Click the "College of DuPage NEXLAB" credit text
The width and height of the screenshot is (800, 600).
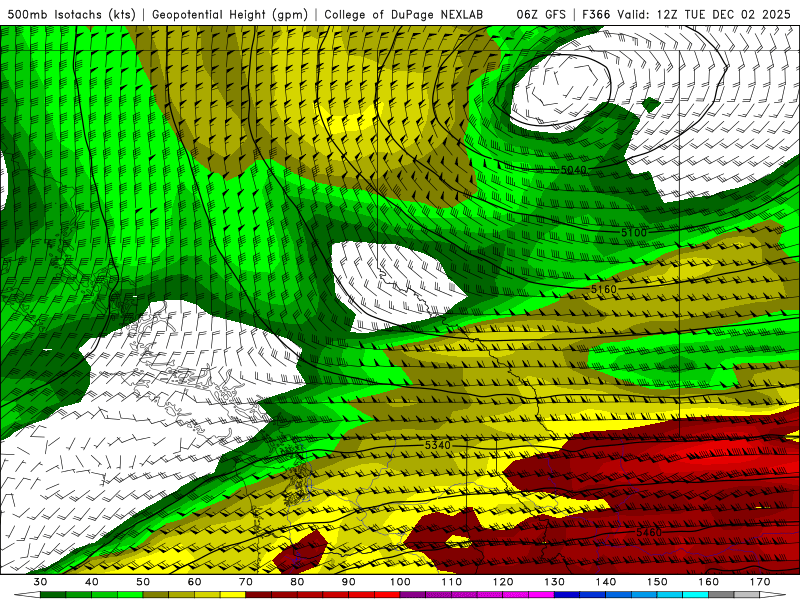[404, 14]
